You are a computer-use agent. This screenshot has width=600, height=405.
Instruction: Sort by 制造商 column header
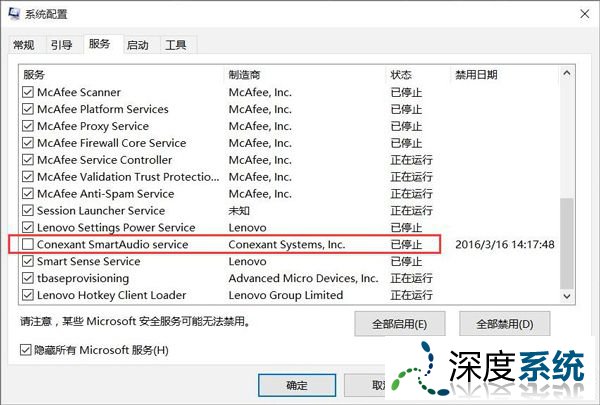coord(305,75)
